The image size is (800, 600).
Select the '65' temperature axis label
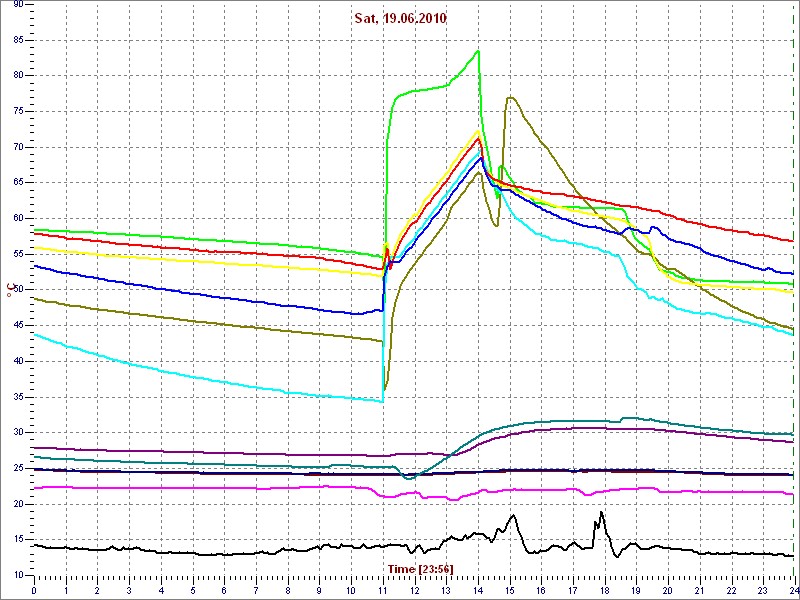pyautogui.click(x=17, y=183)
